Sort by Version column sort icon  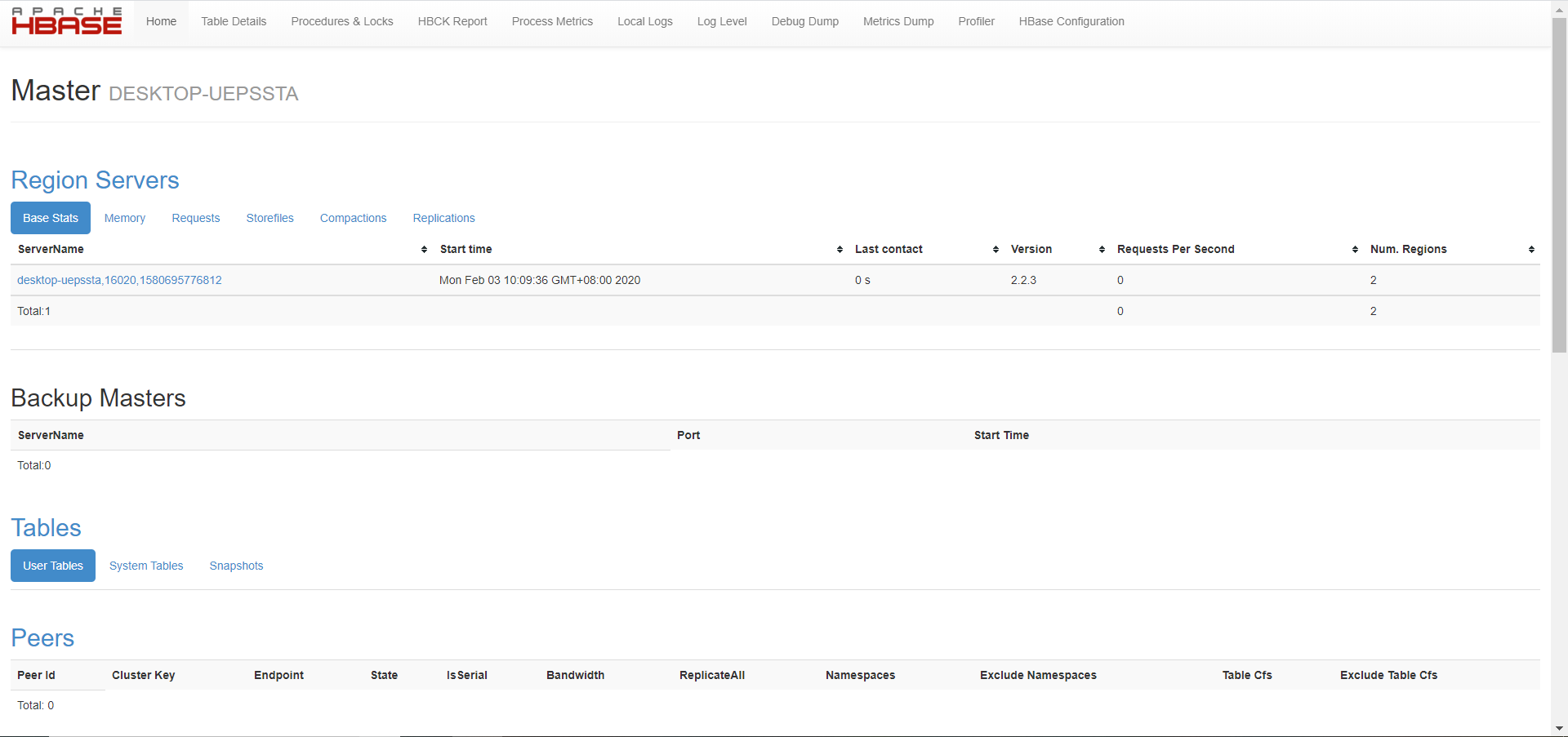click(x=1102, y=250)
